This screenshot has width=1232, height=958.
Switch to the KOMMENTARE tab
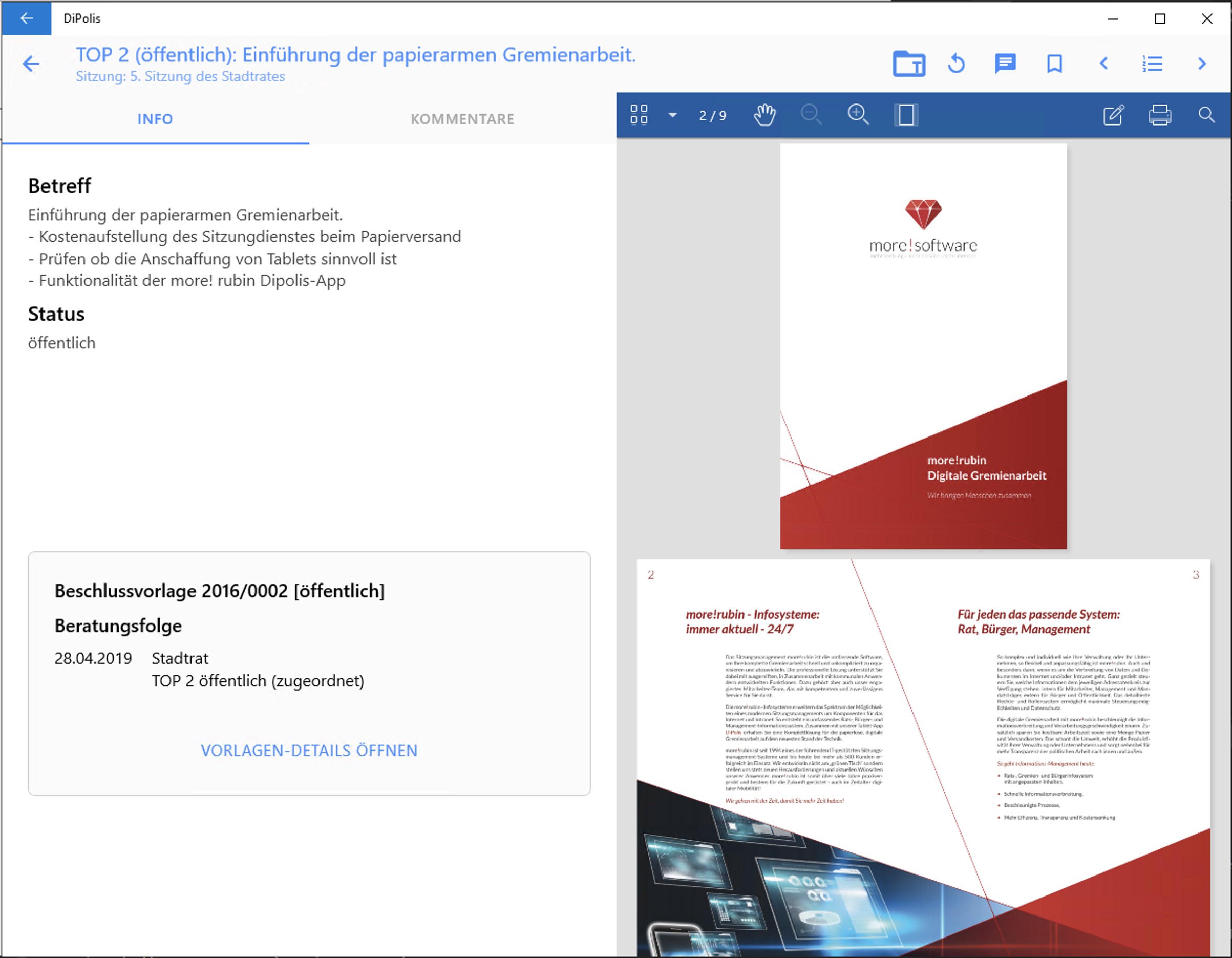click(x=462, y=119)
